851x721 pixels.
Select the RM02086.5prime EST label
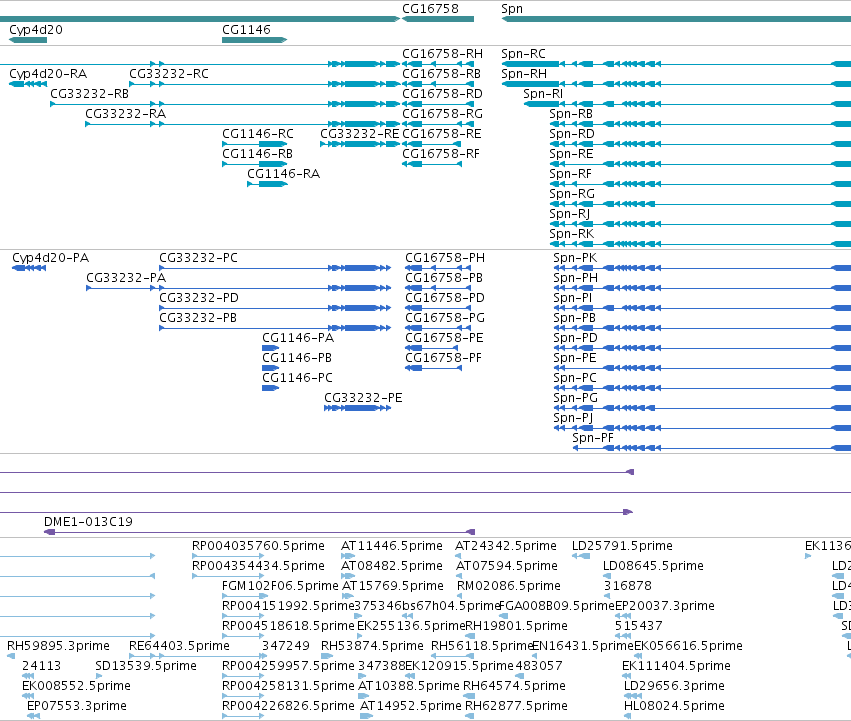[509, 586]
